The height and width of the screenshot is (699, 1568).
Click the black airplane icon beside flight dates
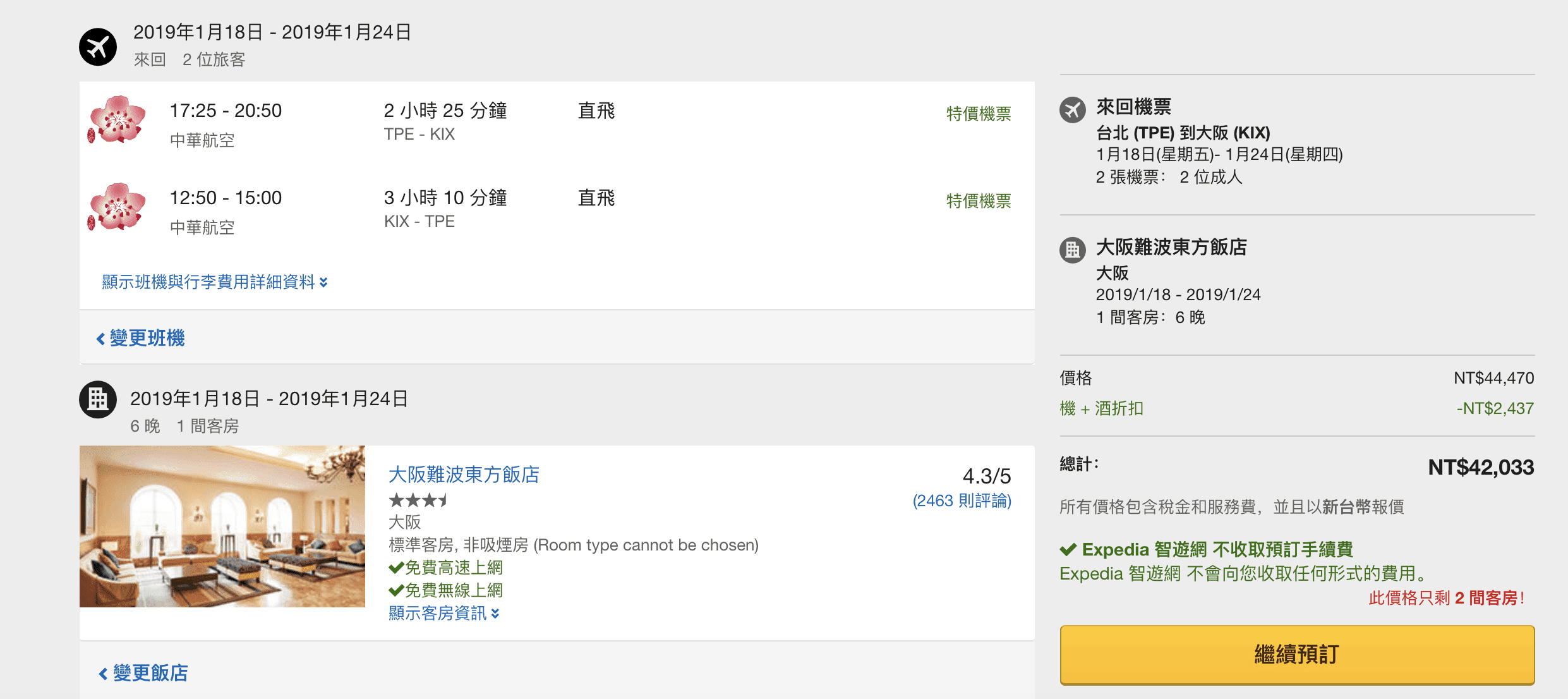98,47
